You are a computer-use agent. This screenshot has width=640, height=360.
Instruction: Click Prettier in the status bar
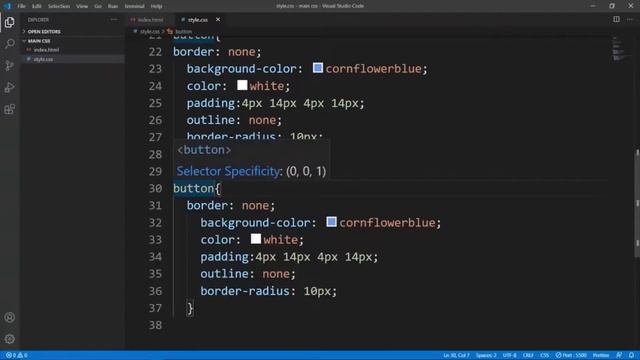tap(601, 355)
